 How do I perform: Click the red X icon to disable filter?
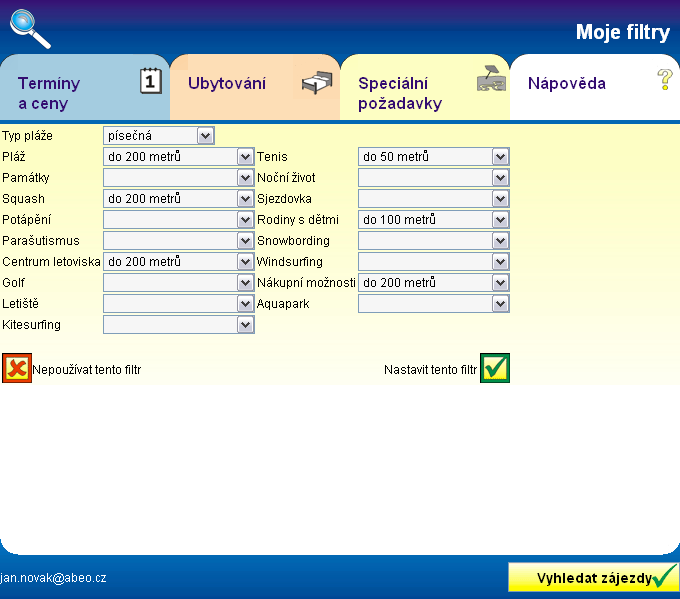(x=17, y=368)
